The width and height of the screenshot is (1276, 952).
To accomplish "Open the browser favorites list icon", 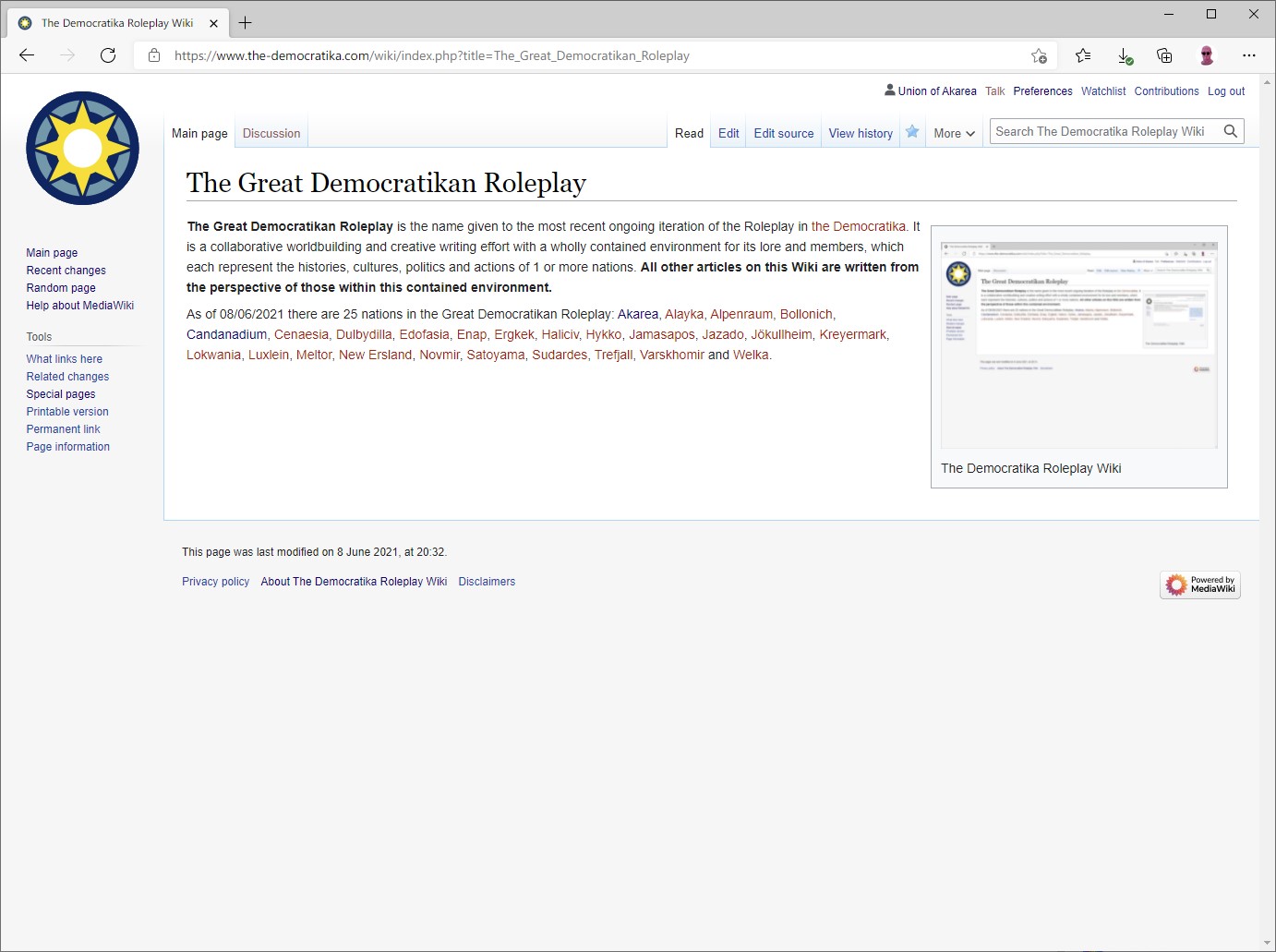I will [1083, 55].
